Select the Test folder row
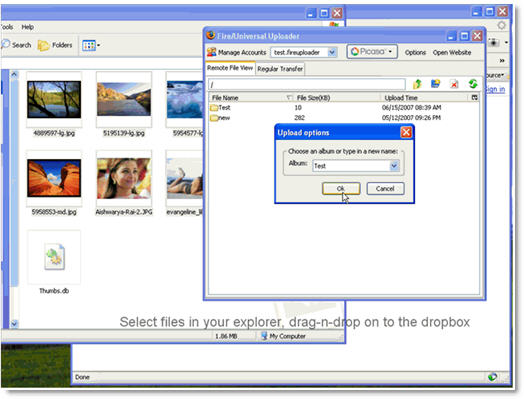Image resolution: width=524 pixels, height=399 pixels. pyautogui.click(x=344, y=108)
